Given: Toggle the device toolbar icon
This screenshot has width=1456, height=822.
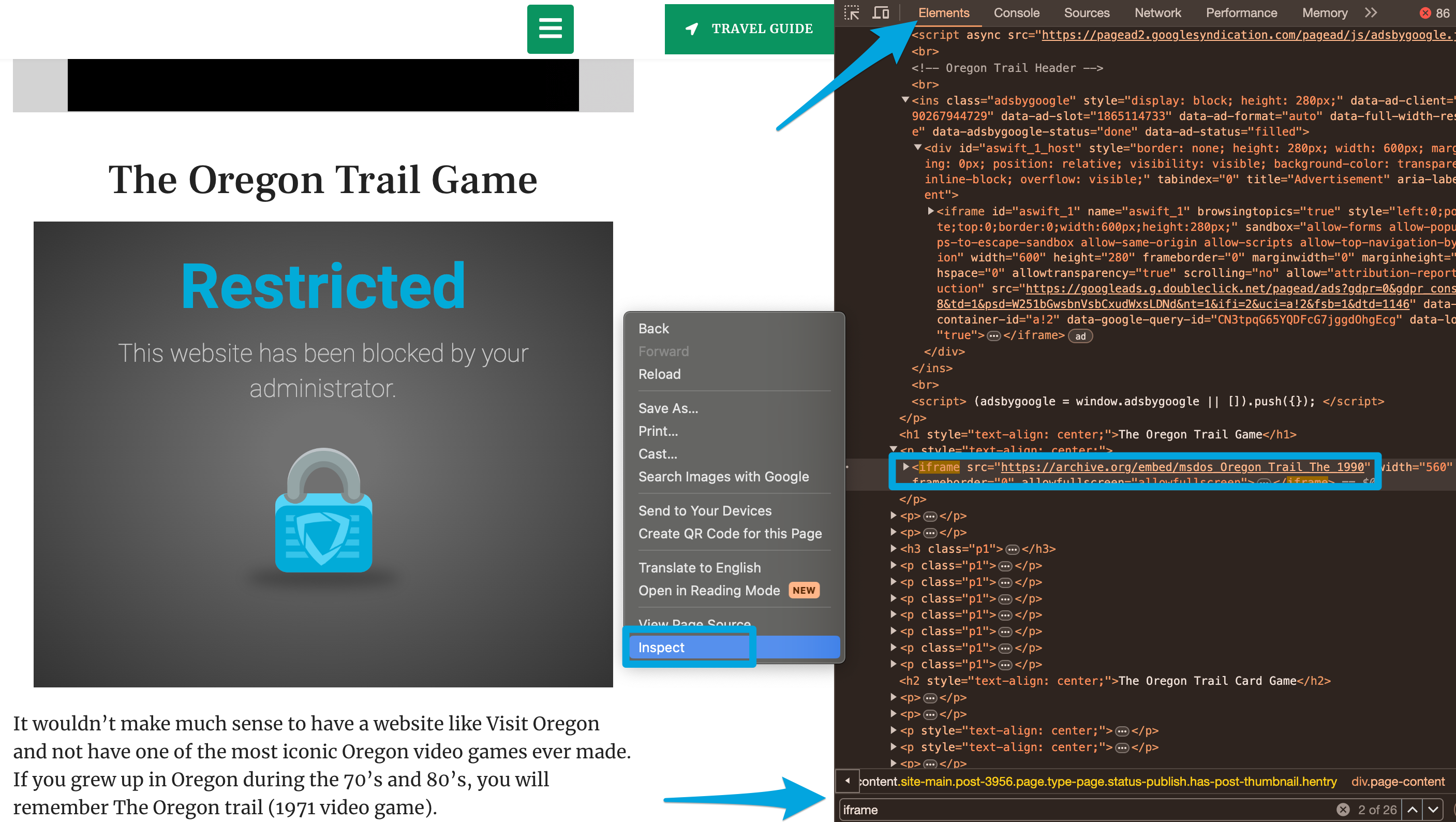Looking at the screenshot, I should (x=880, y=12).
